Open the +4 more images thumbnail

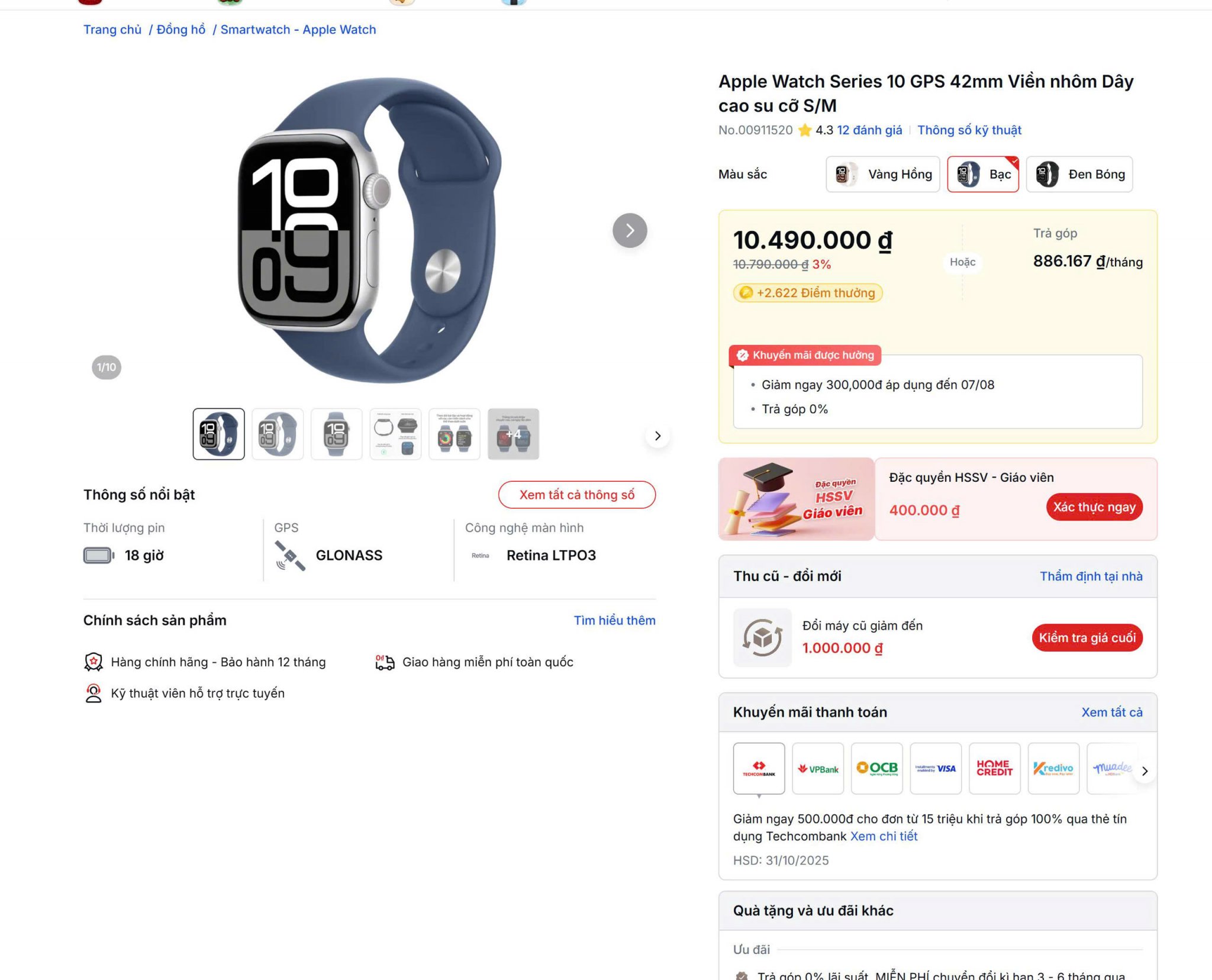click(x=513, y=434)
